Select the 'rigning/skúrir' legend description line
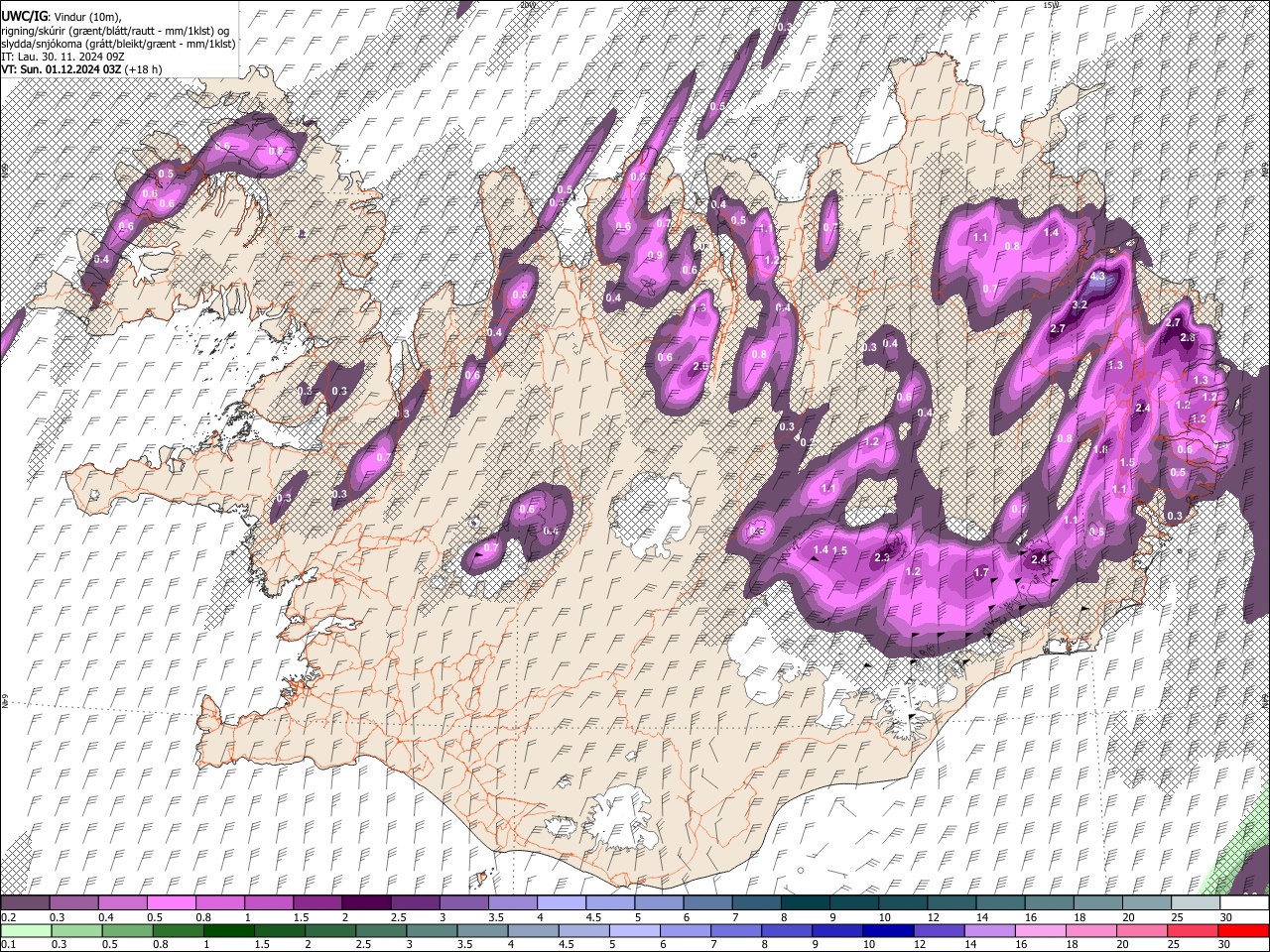The height and width of the screenshot is (952, 1270). (x=115, y=31)
